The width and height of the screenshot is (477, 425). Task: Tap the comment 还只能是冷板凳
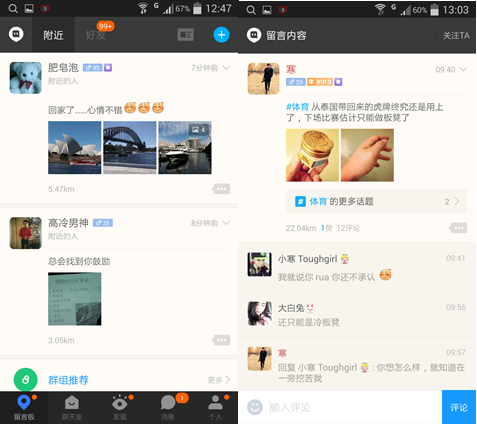pyautogui.click(x=309, y=322)
